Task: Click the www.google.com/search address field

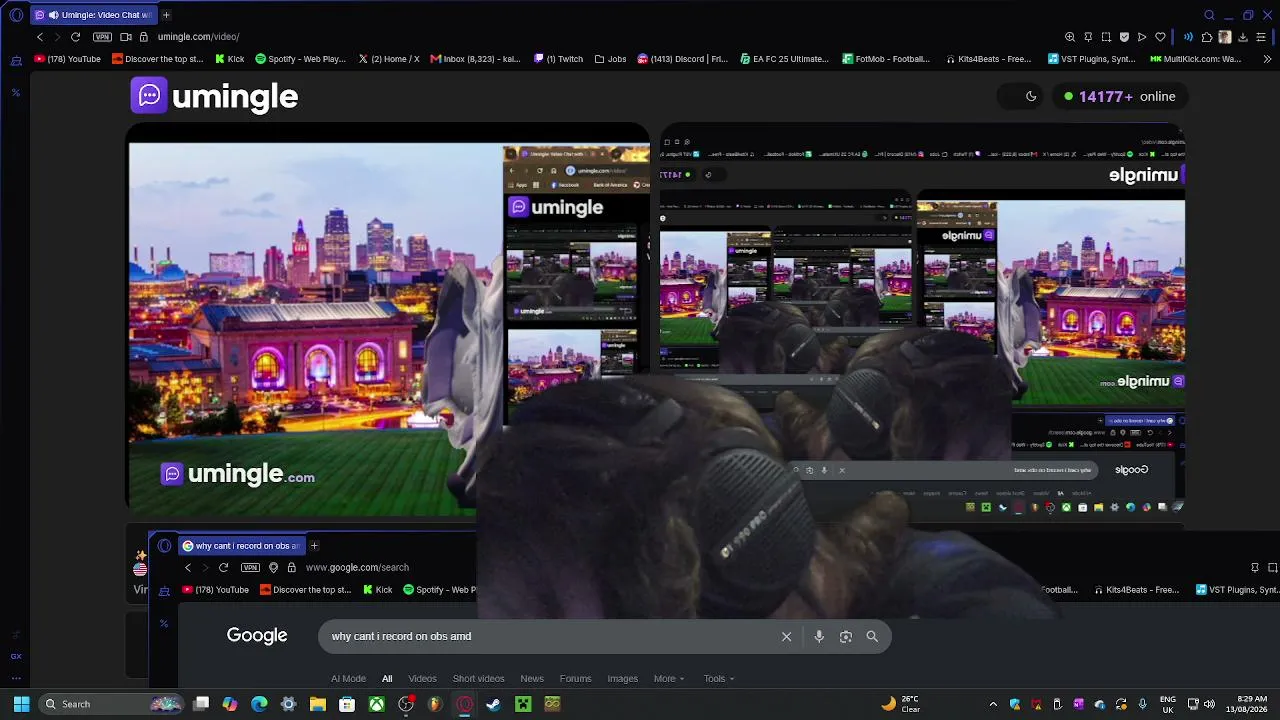Action: click(357, 567)
